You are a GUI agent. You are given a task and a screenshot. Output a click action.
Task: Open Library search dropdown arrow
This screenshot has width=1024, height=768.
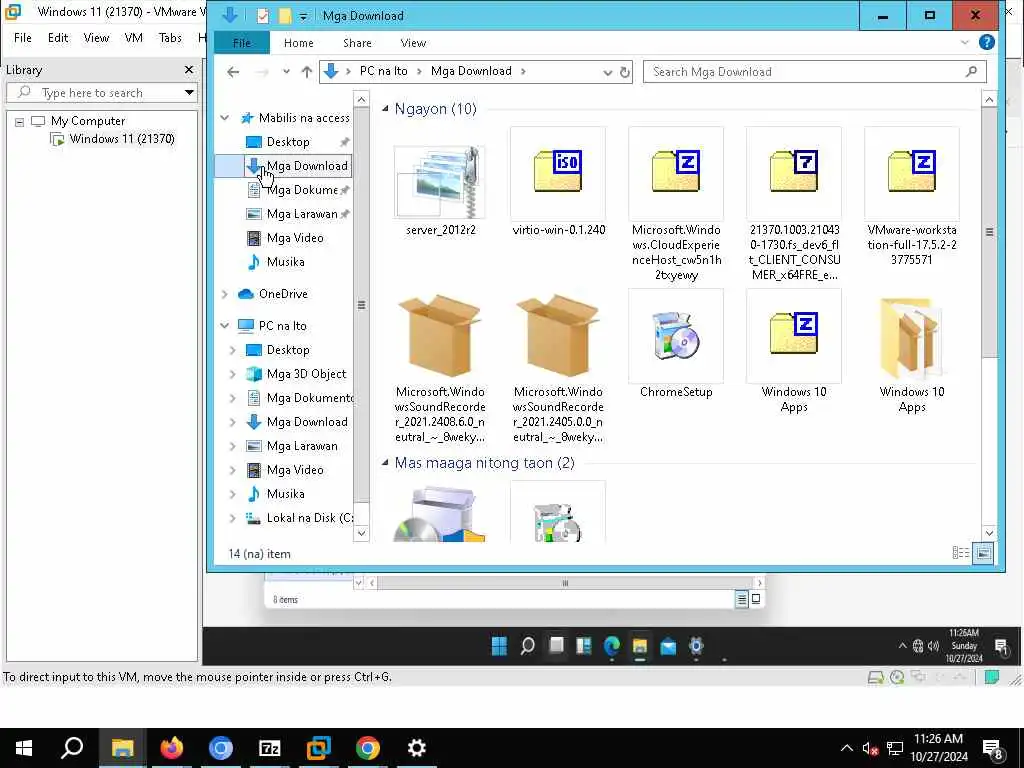pos(189,93)
